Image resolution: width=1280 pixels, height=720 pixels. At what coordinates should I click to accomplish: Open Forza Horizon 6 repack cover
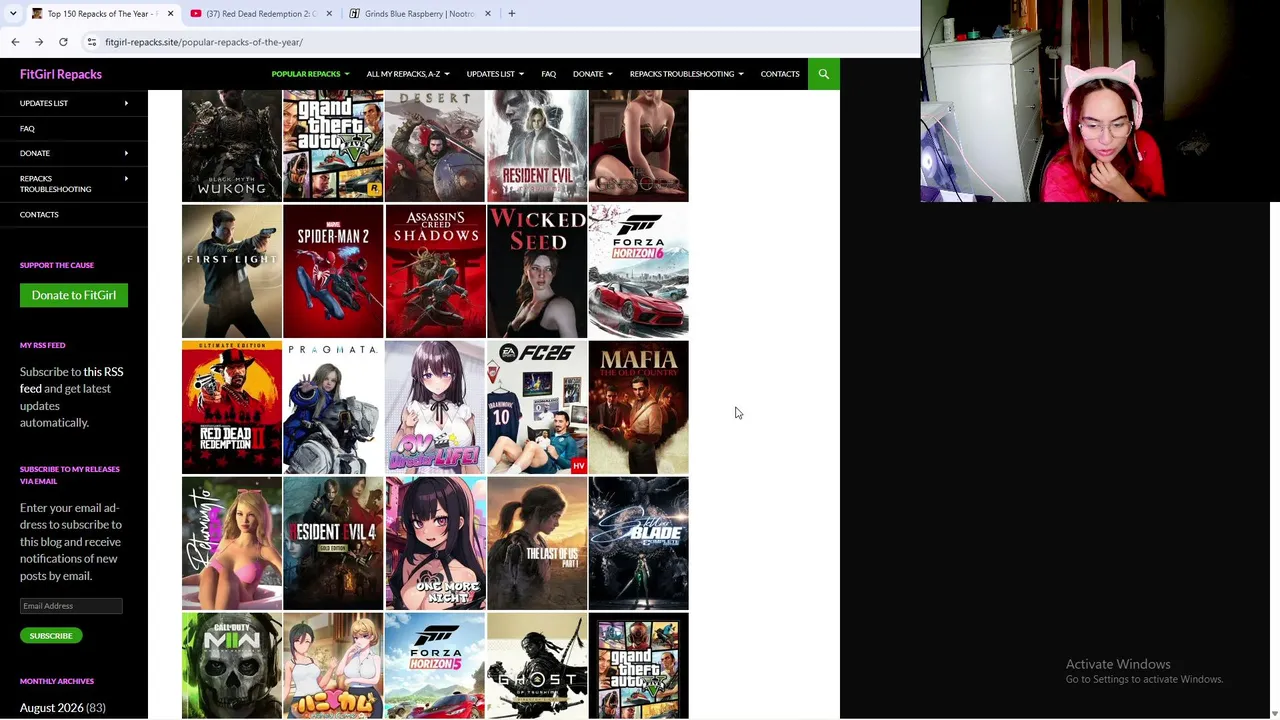[x=639, y=272]
